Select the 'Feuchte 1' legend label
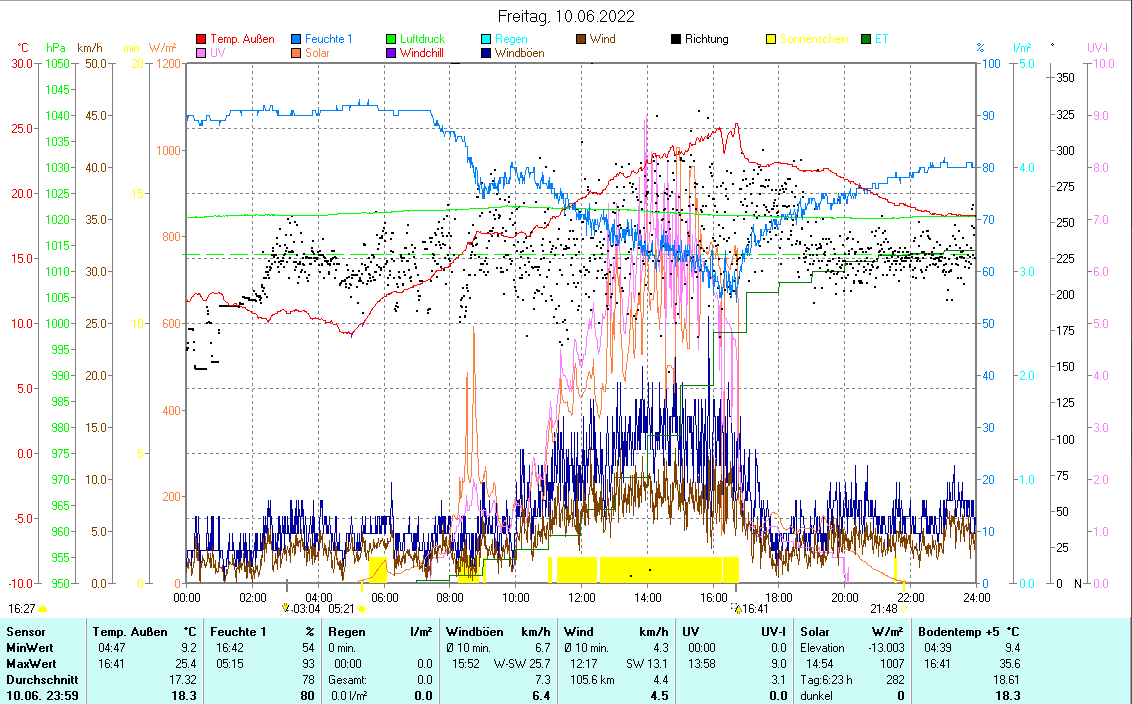Viewport: 1132px width, 704px height. (x=328, y=39)
